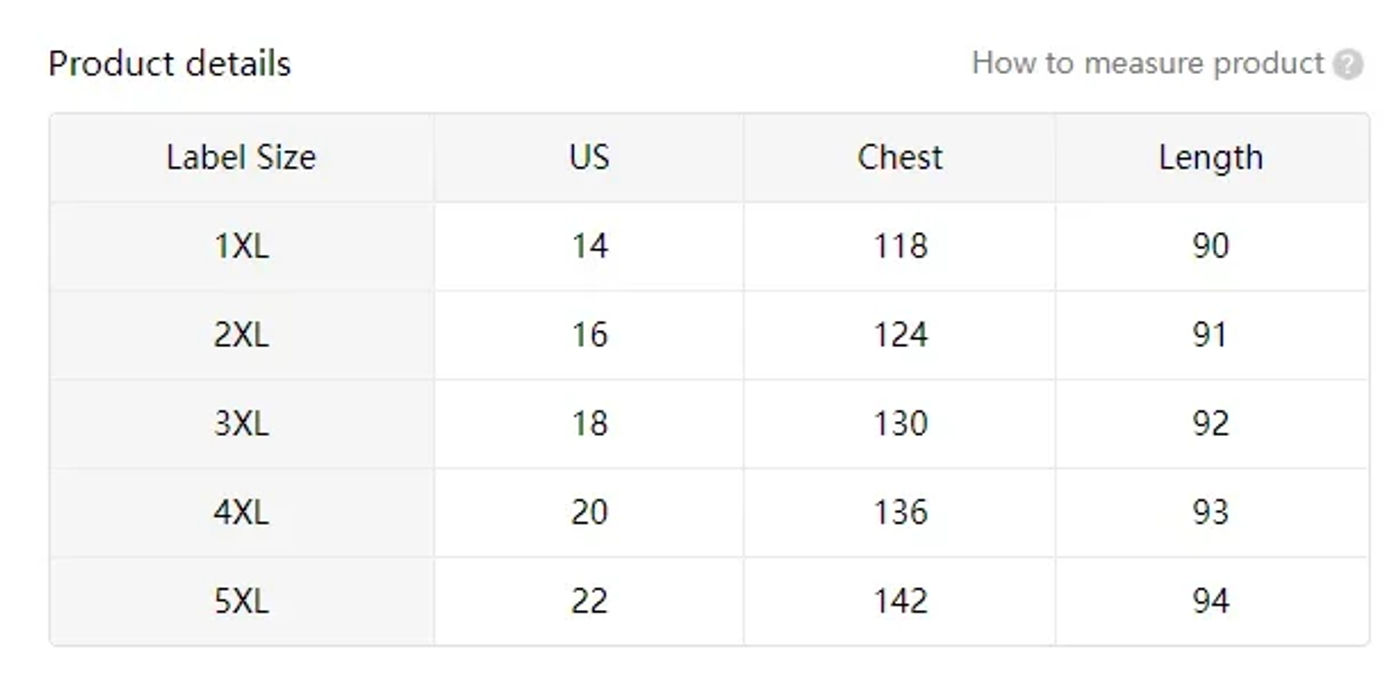Select the Label Size column header
1400x674 pixels.
point(241,157)
